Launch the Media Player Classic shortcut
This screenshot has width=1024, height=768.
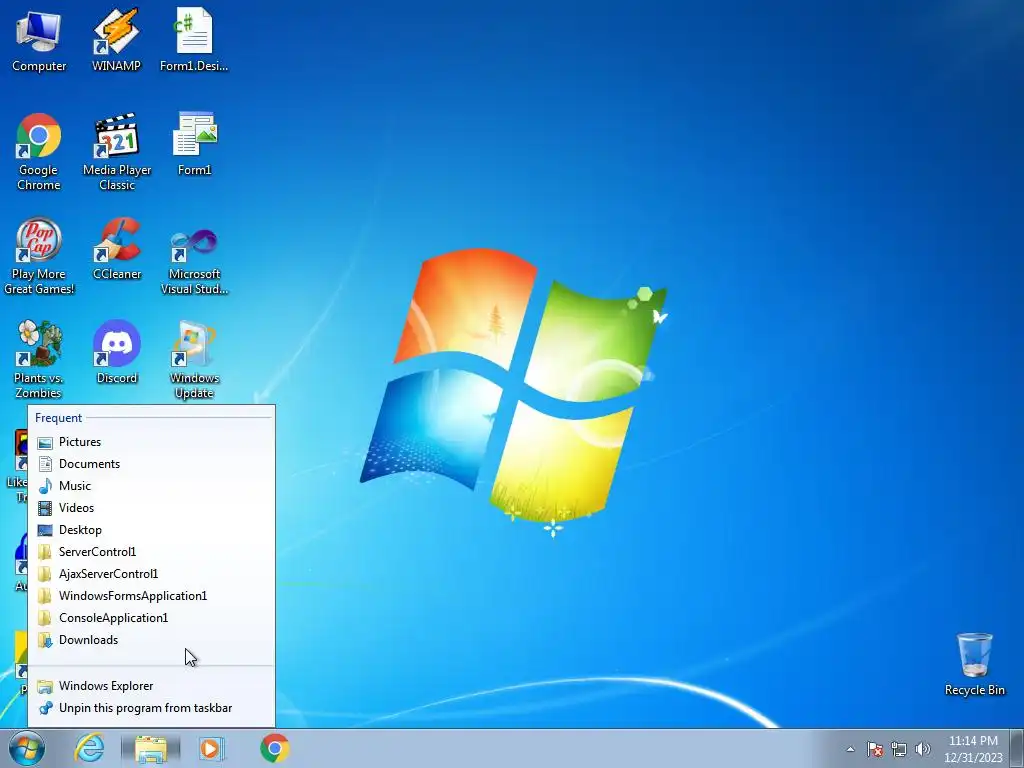[x=117, y=152]
